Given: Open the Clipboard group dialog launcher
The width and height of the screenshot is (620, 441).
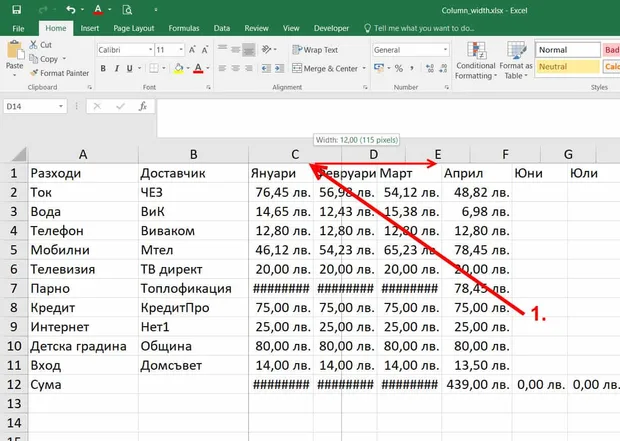Looking at the screenshot, I should 89,87.
